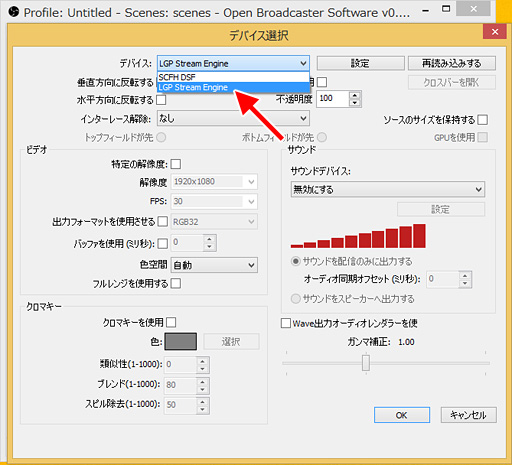This screenshot has height=465, width=512.
Task: Tick the 特定の解像度 checkbox
Action: point(176,164)
